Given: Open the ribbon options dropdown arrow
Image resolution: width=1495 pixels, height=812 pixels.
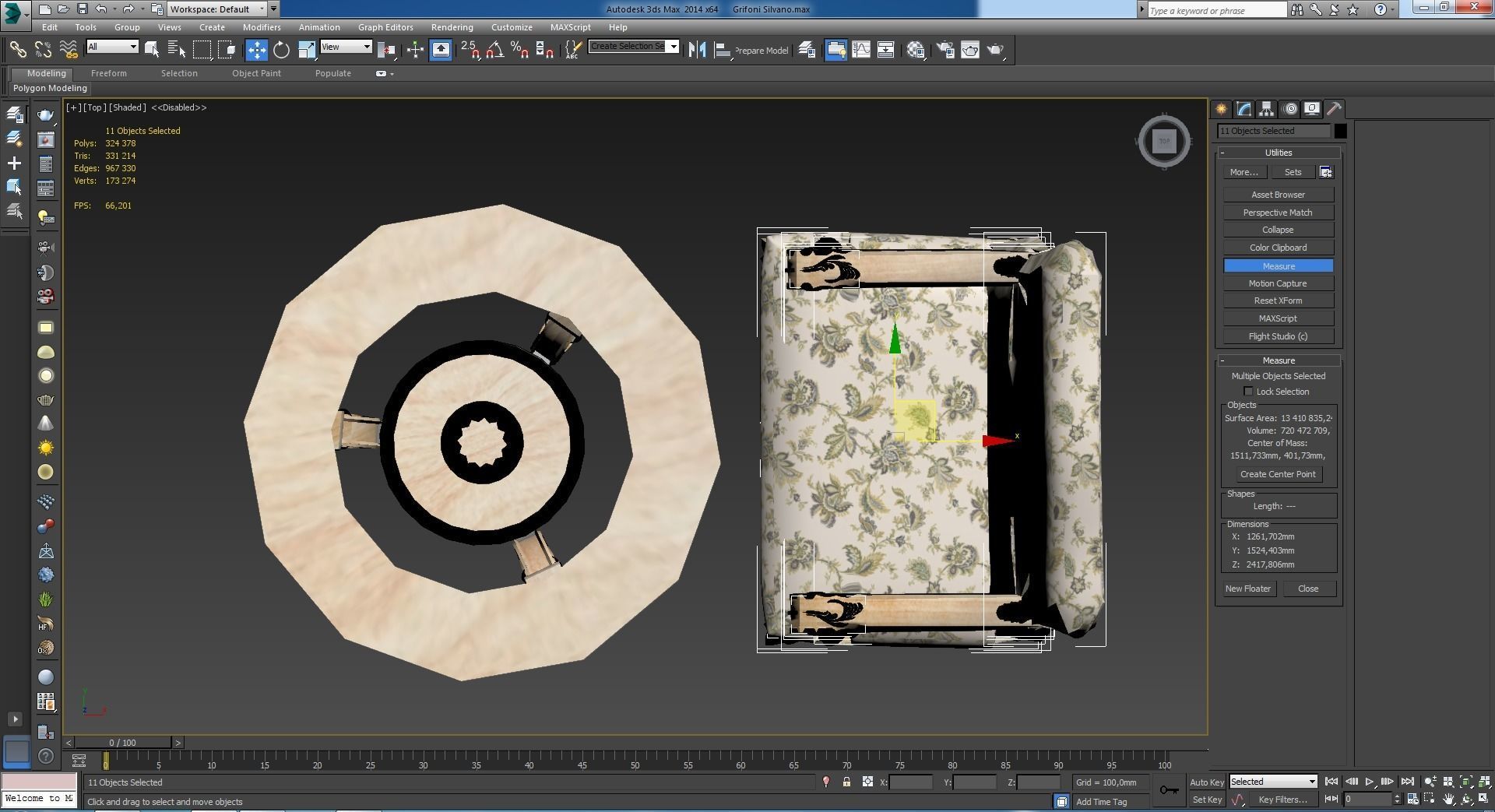Looking at the screenshot, I should click(392, 74).
